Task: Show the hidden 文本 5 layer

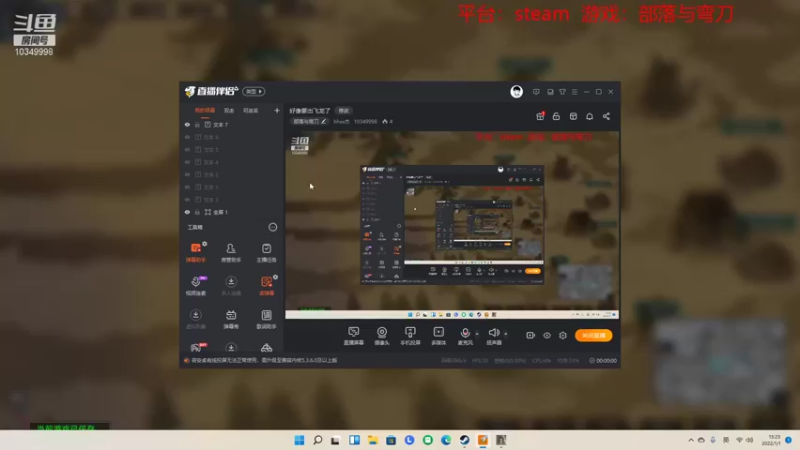Action: click(x=187, y=149)
